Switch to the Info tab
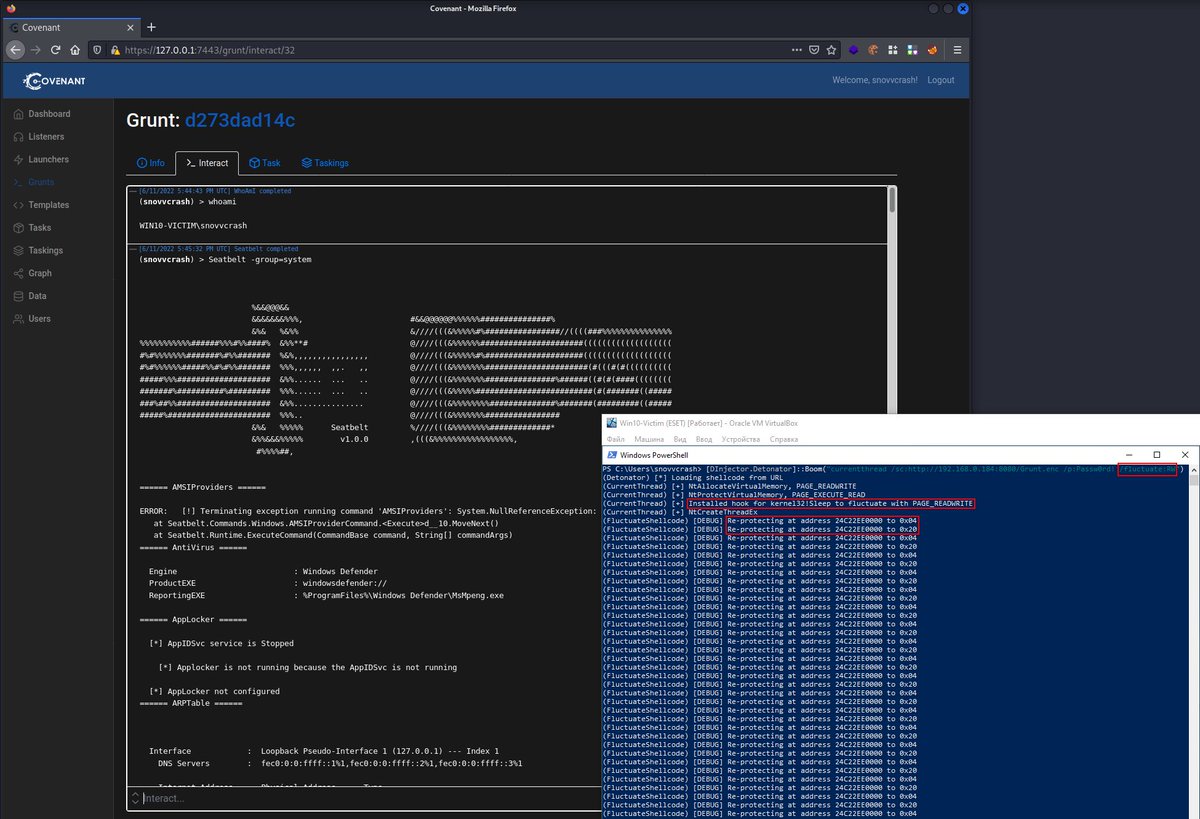The height and width of the screenshot is (819, 1200). [x=151, y=163]
